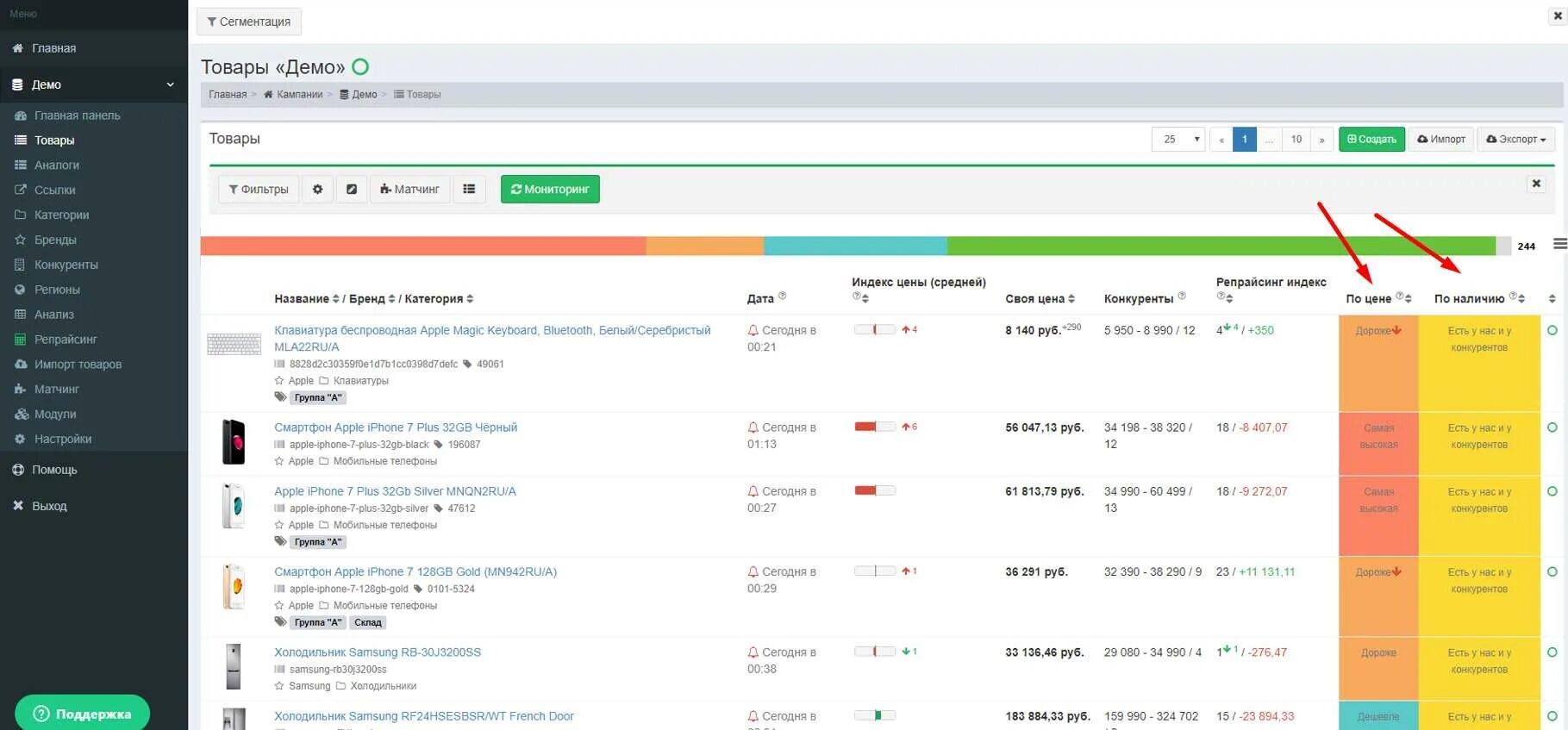Click the red segment of the distribution bar
1568x730 pixels.
click(x=423, y=246)
